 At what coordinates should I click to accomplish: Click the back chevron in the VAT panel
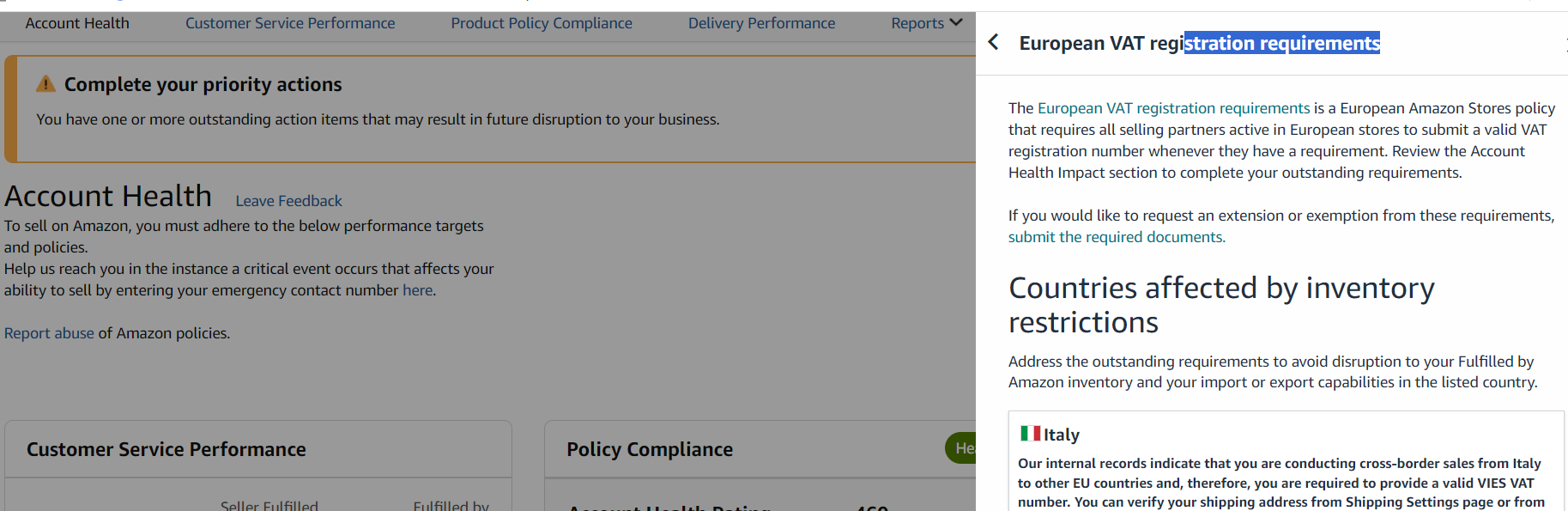point(993,42)
